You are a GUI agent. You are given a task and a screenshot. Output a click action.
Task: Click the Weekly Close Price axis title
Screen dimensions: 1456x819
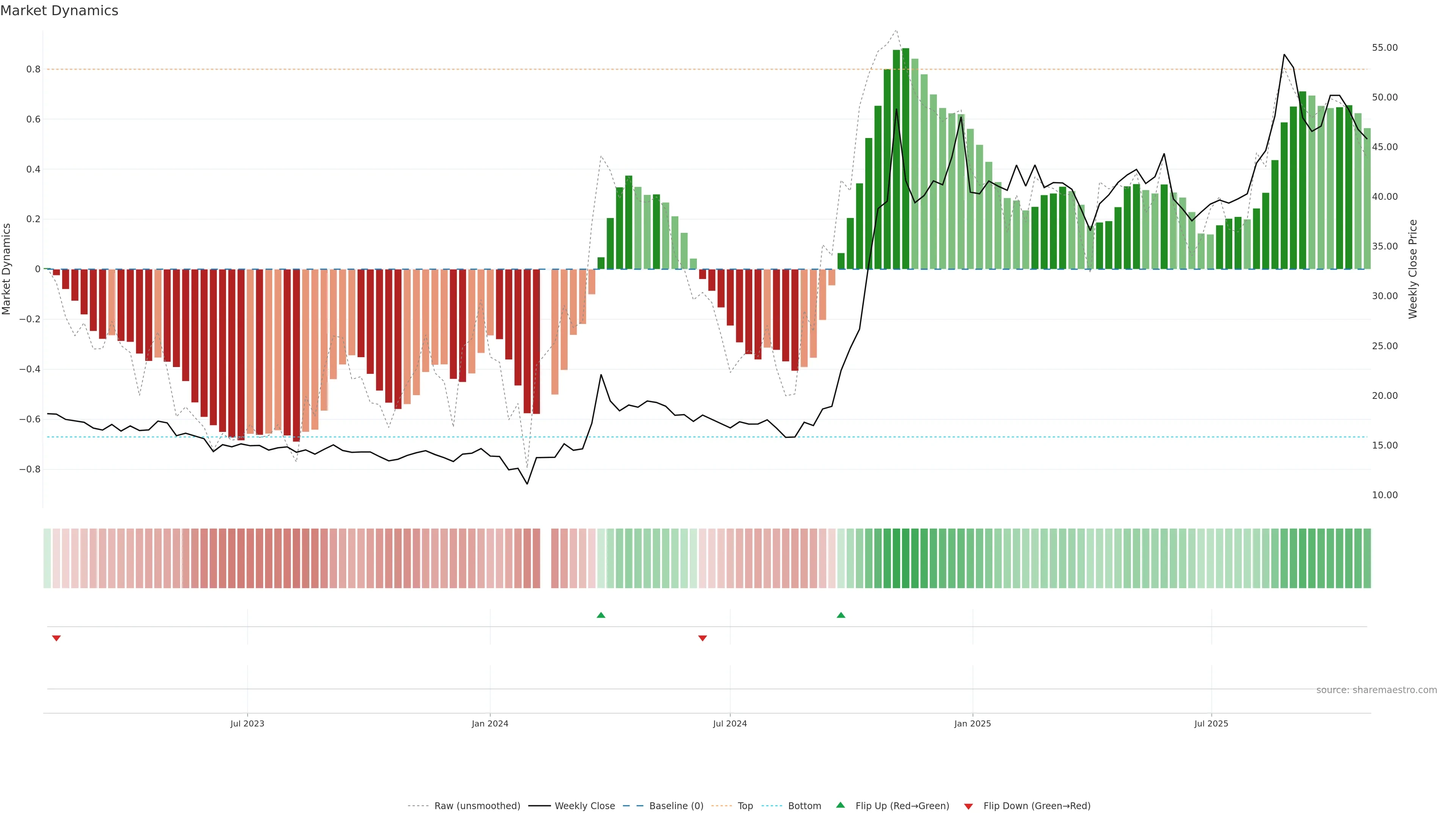click(1412, 269)
